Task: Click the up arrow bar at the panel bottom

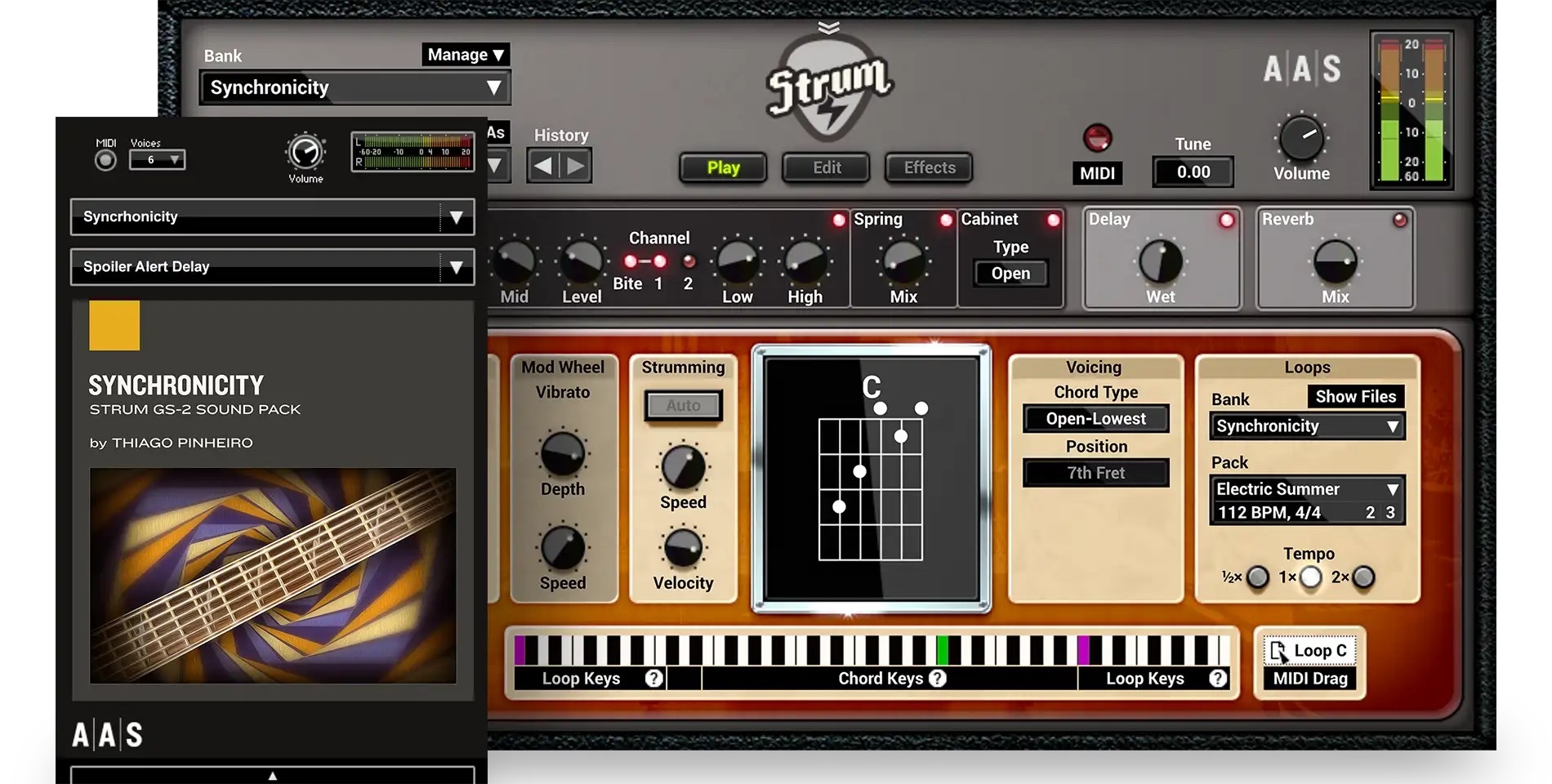Action: tap(273, 775)
